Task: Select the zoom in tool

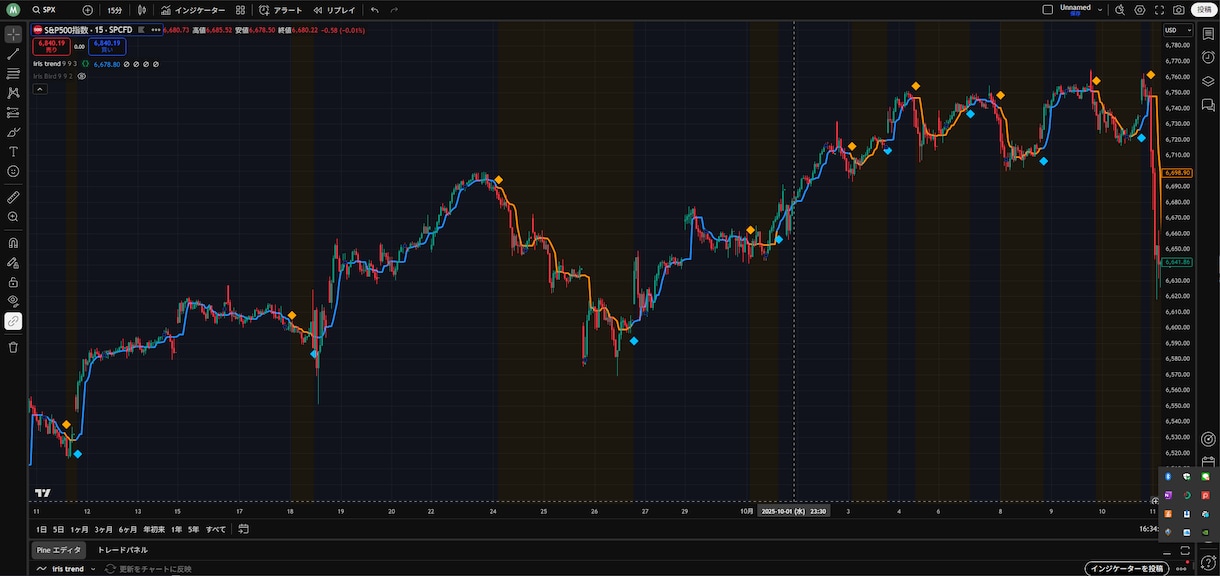Action: coord(13,216)
